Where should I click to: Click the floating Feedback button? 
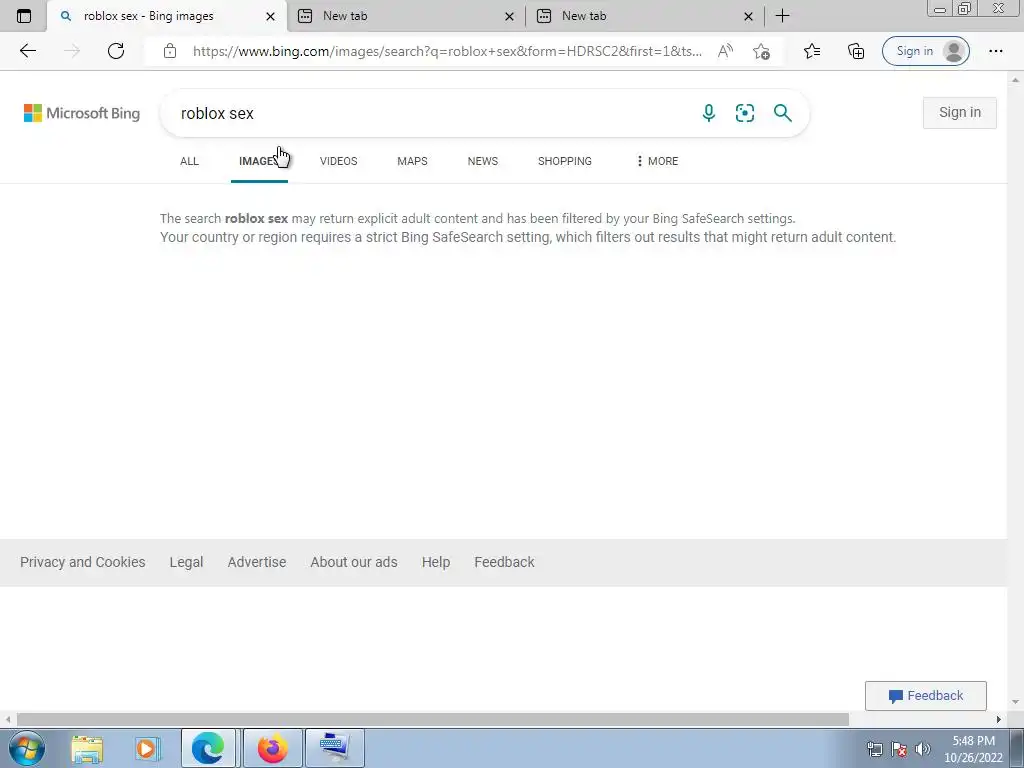925,696
